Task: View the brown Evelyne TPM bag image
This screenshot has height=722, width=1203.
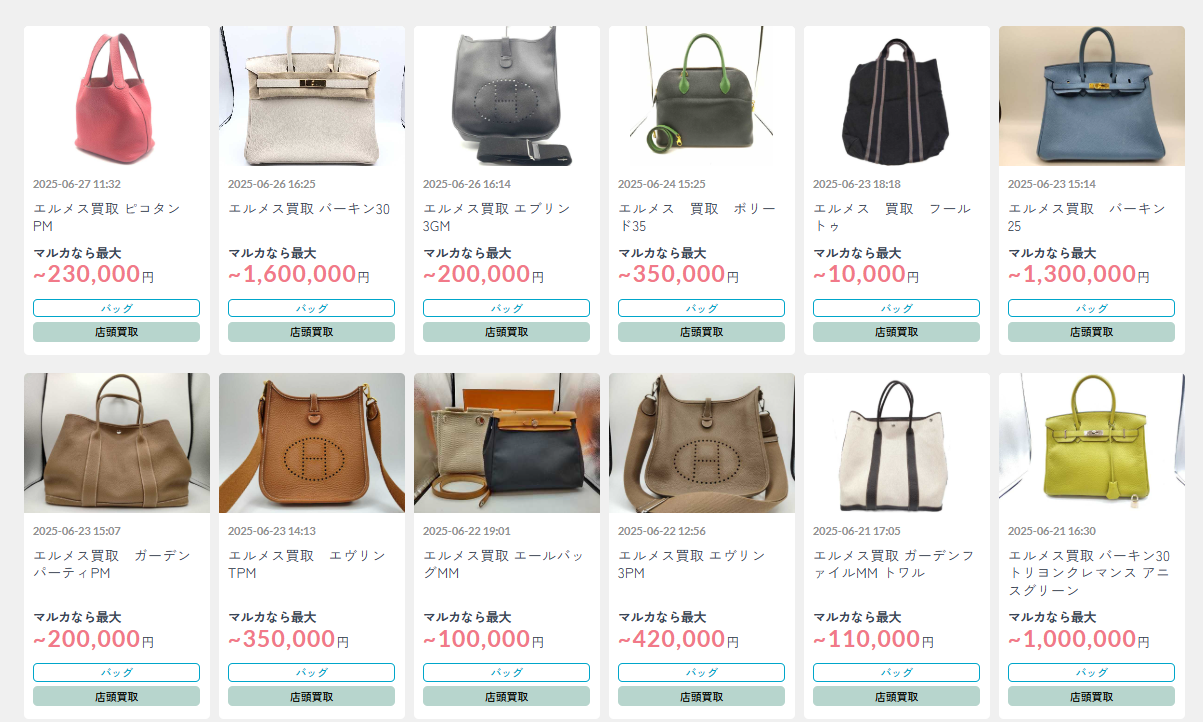Action: [312, 443]
